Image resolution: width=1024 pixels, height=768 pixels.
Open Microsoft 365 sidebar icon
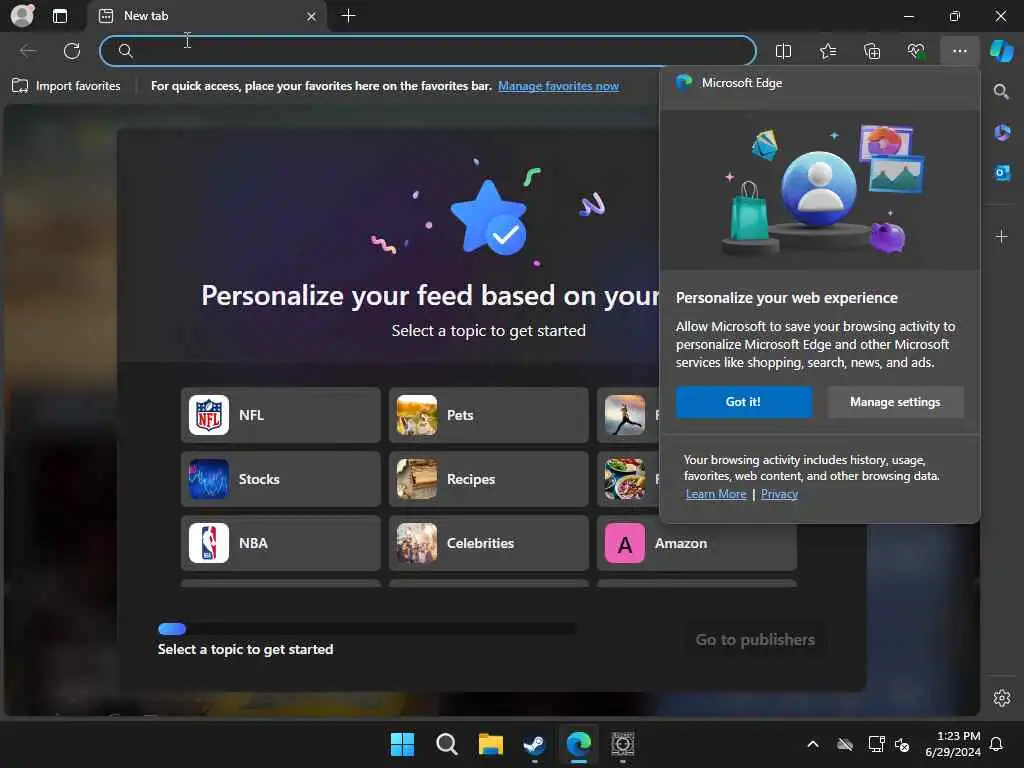tap(1002, 133)
